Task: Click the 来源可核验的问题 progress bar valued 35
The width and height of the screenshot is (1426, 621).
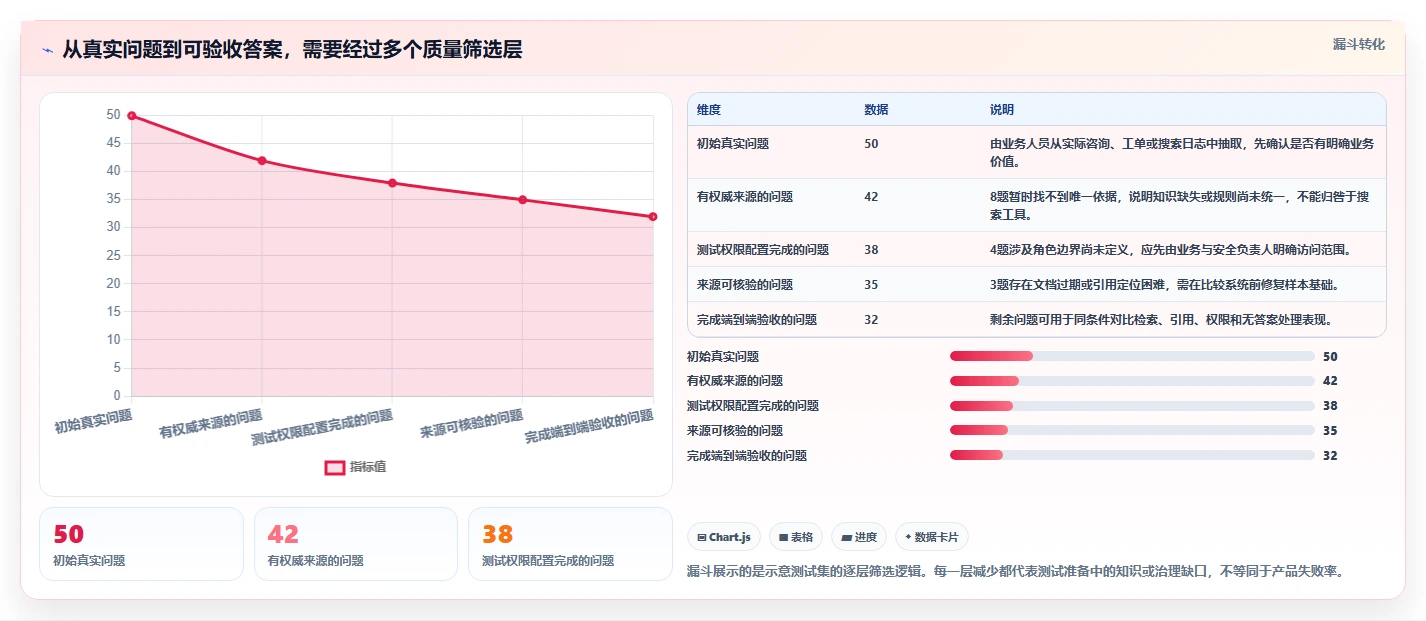Action: click(1132, 431)
